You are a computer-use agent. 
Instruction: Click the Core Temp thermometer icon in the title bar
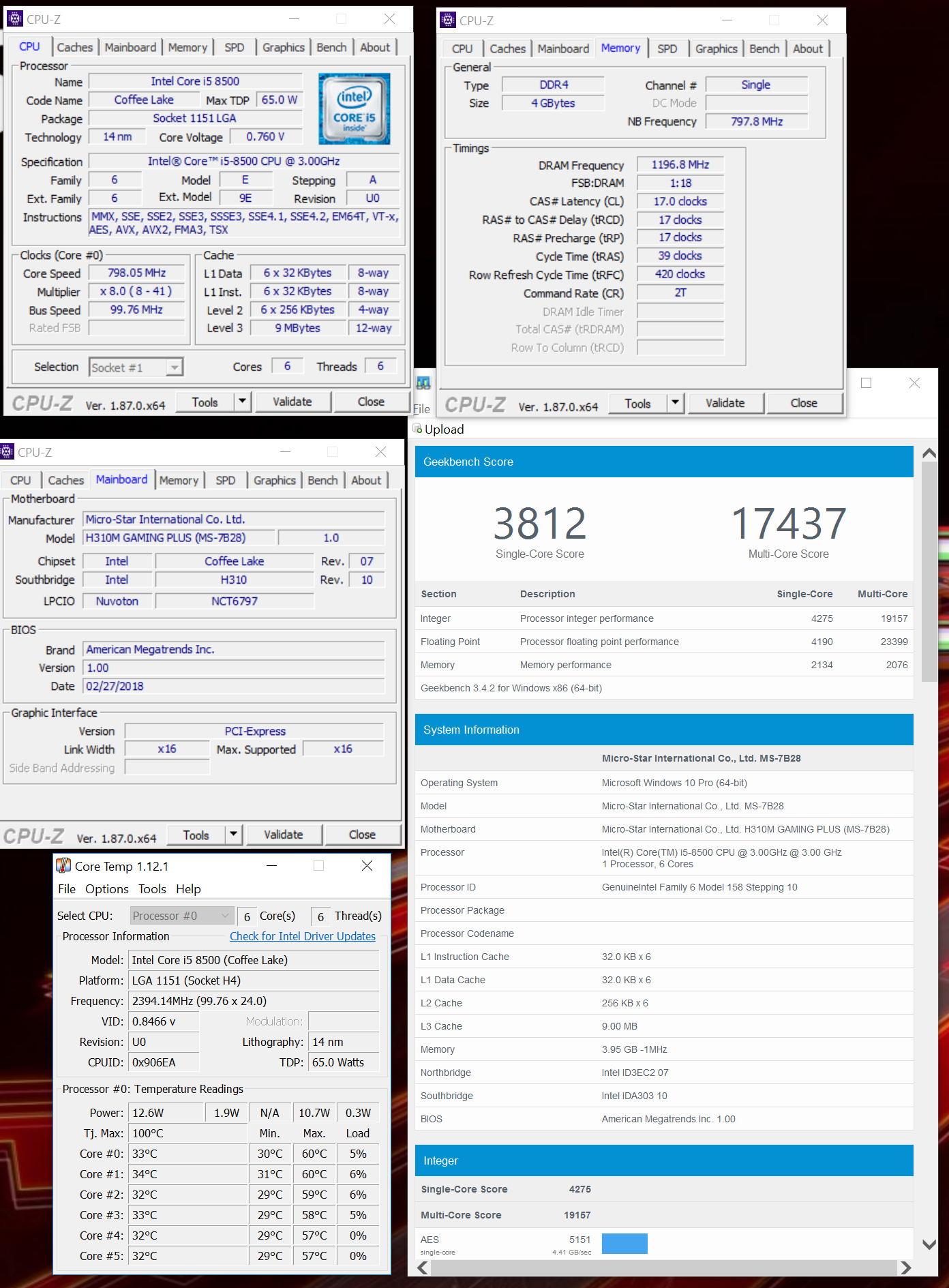pyautogui.click(x=63, y=865)
